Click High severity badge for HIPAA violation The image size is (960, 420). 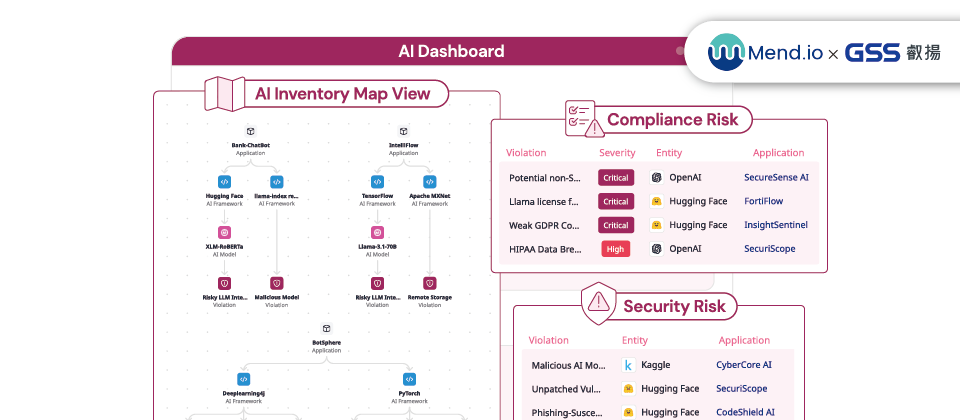pyautogui.click(x=616, y=249)
